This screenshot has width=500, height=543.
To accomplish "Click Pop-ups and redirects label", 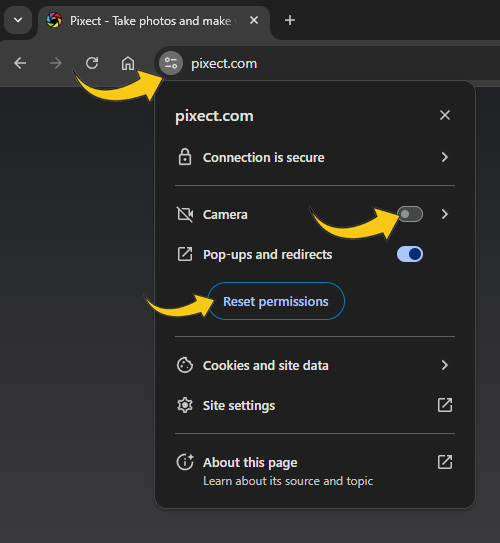I will click(x=268, y=255).
